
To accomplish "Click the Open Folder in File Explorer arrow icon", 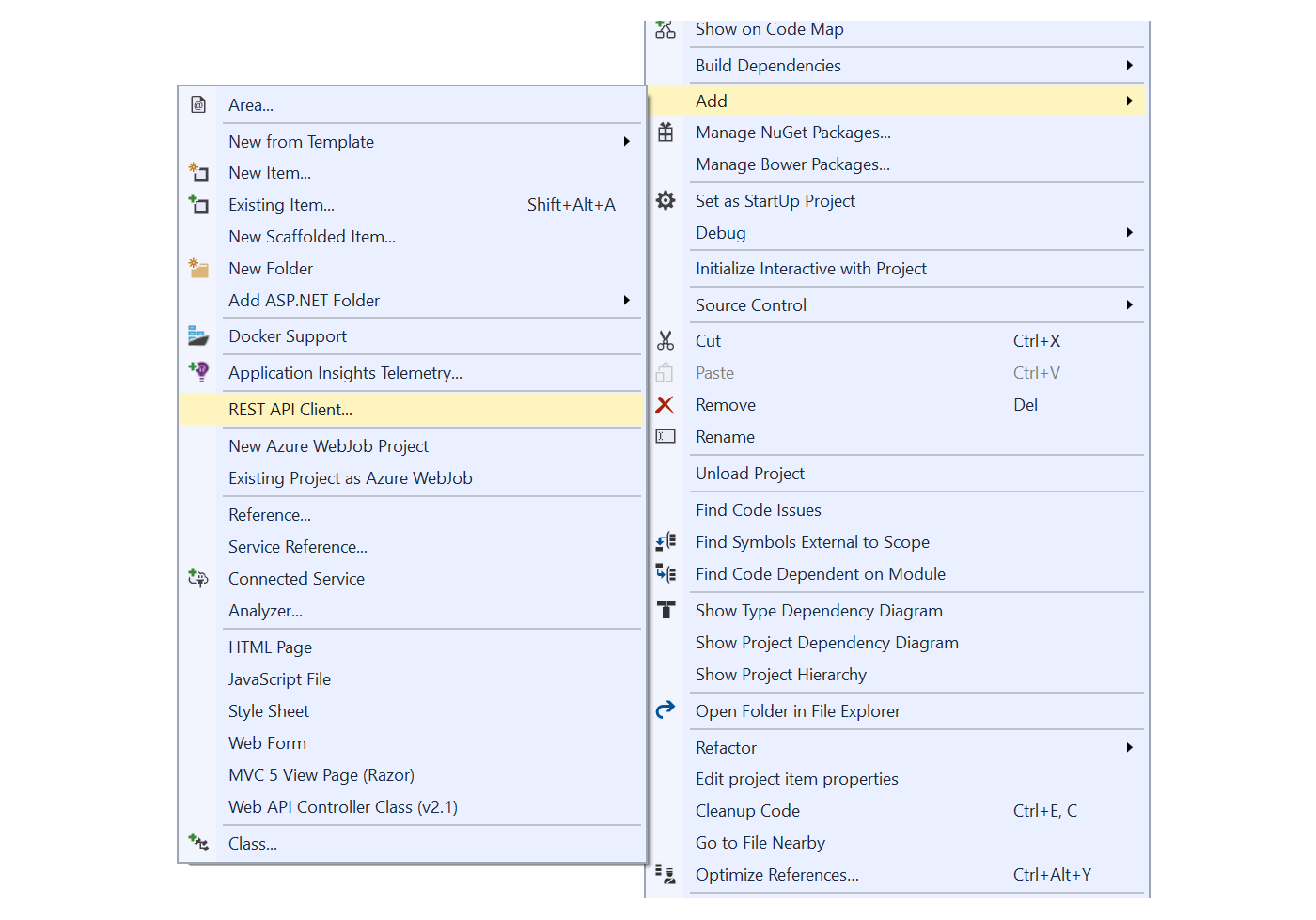I will [666, 710].
